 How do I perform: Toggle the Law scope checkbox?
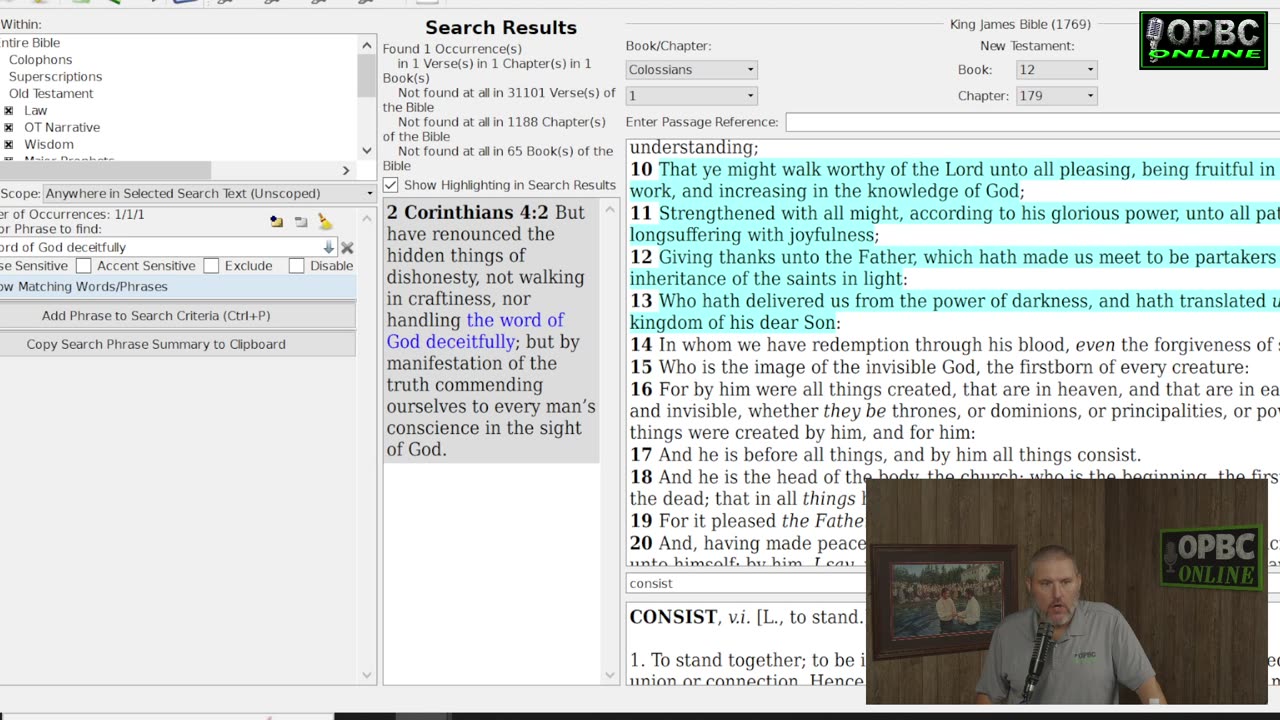(9, 111)
